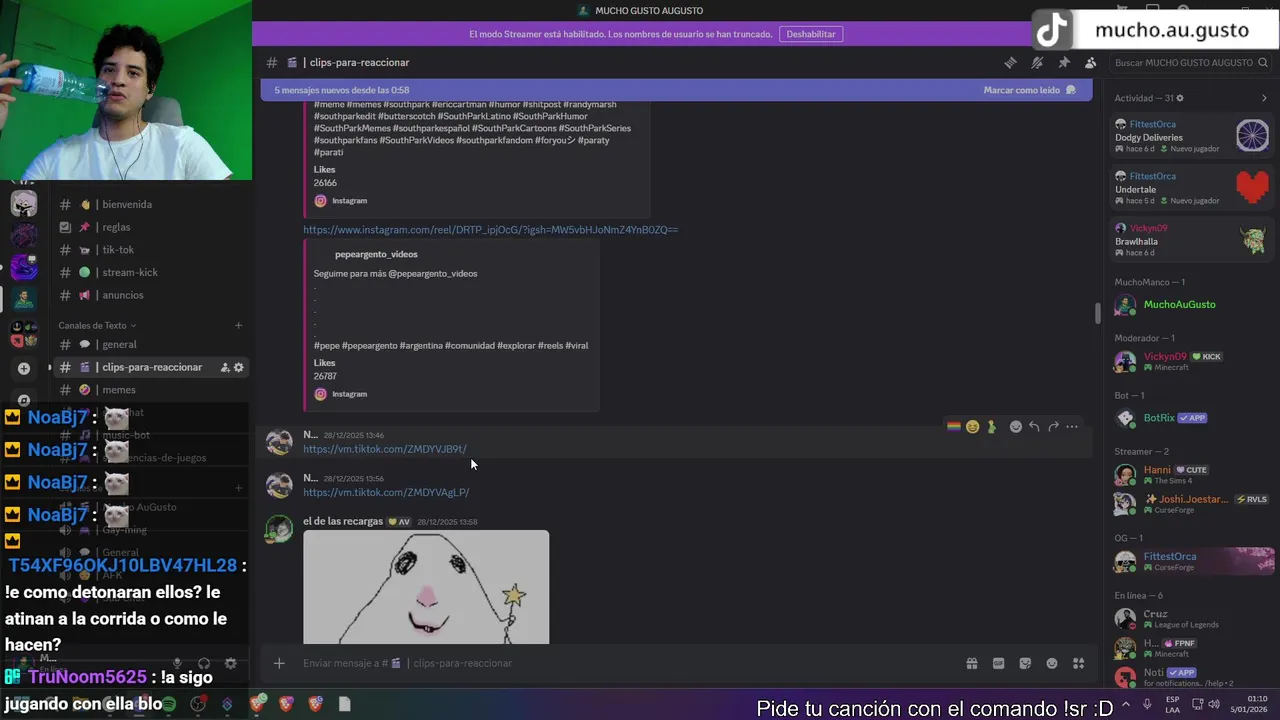
Task: Select Joshi.Joestar in member list
Action: point(1192,504)
